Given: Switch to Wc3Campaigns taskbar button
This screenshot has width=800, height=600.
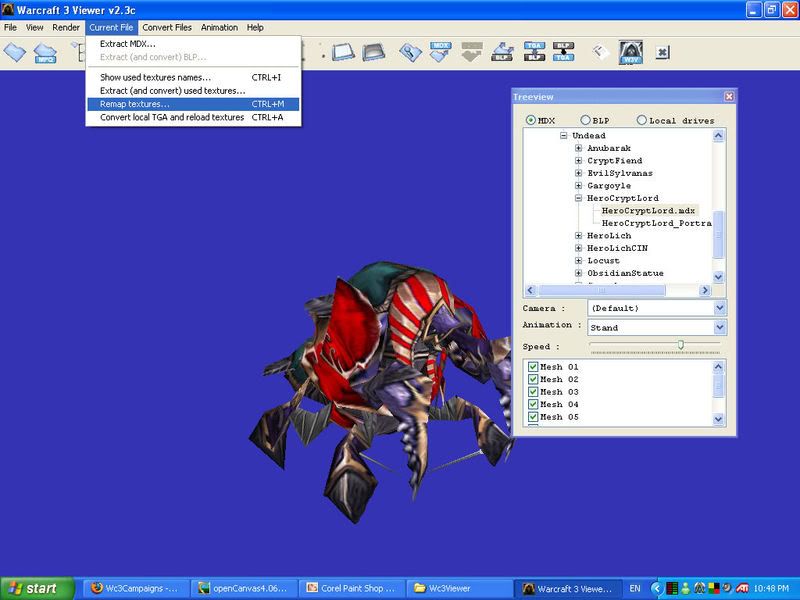Looking at the screenshot, I should (x=136, y=588).
